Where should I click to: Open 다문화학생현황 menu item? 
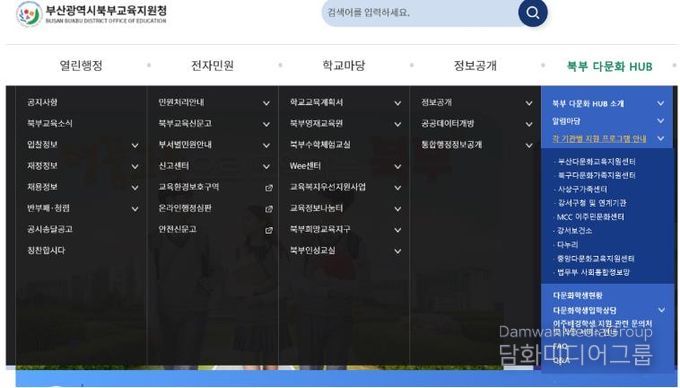[x=578, y=295]
